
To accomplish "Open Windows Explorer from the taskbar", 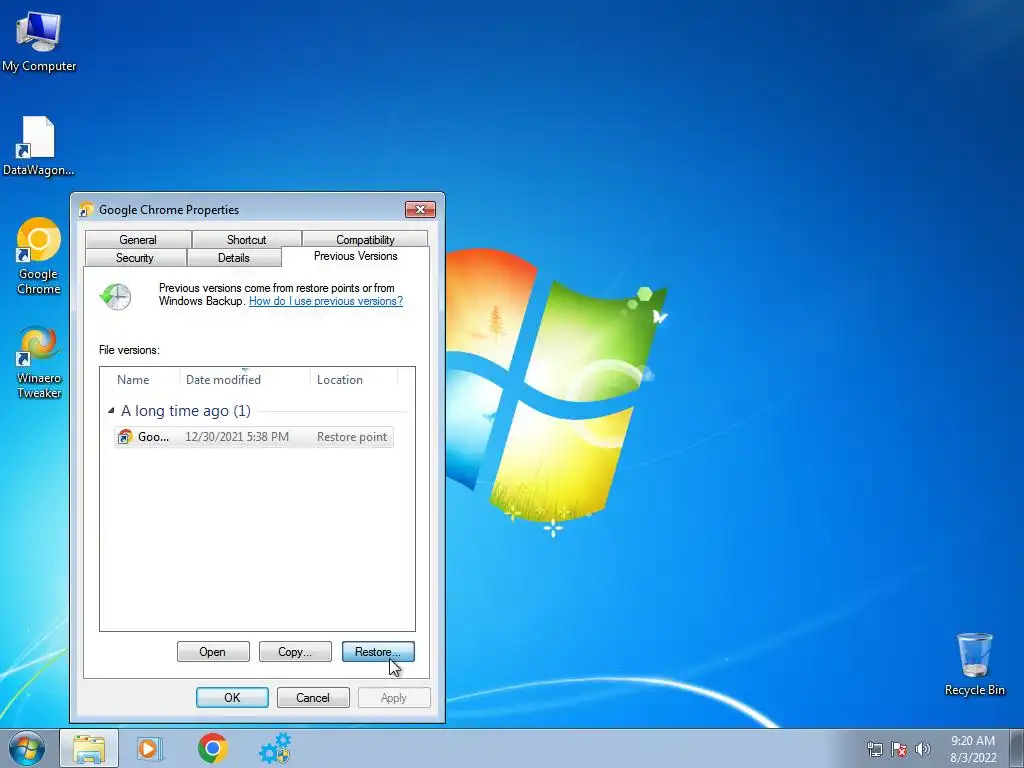I will 89,748.
